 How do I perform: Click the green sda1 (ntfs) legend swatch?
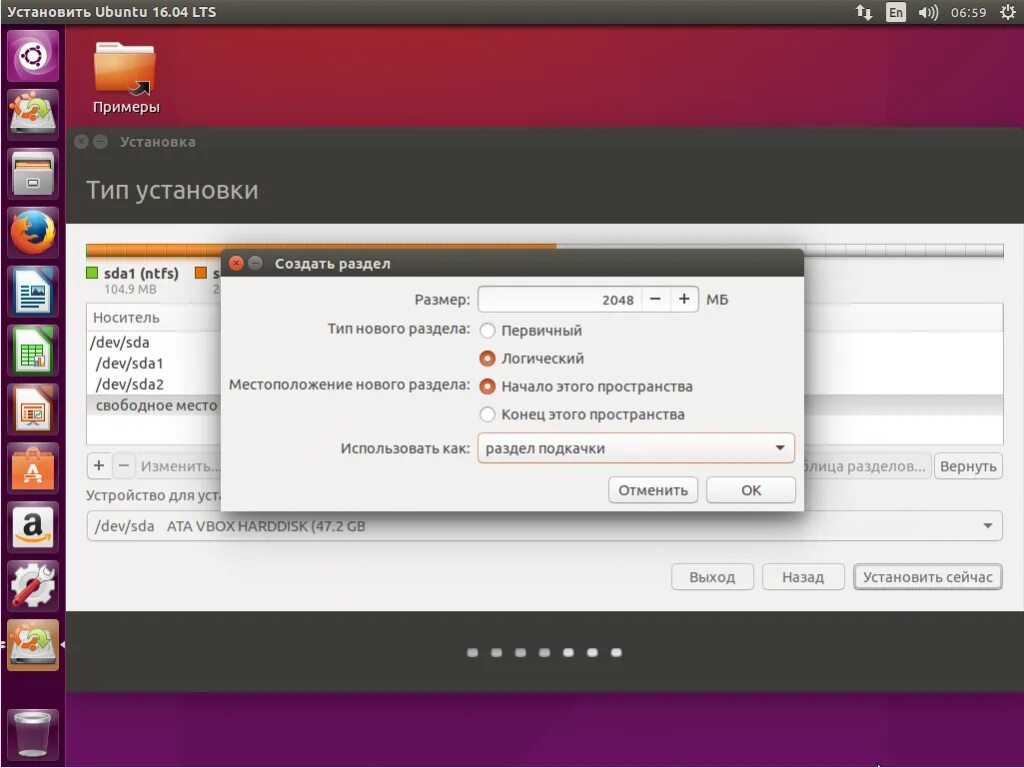(92, 272)
